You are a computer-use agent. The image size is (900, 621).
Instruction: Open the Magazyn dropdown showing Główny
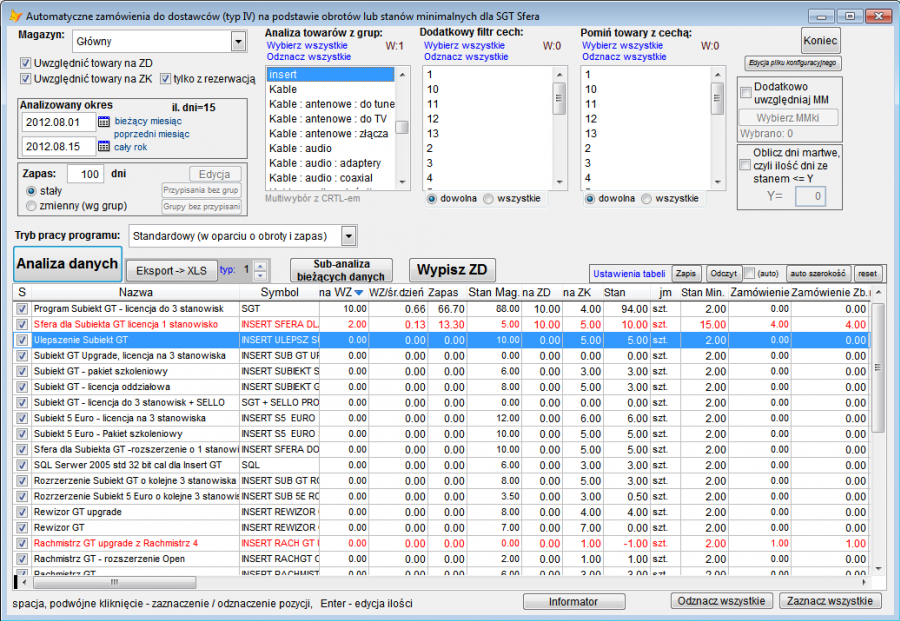(238, 41)
